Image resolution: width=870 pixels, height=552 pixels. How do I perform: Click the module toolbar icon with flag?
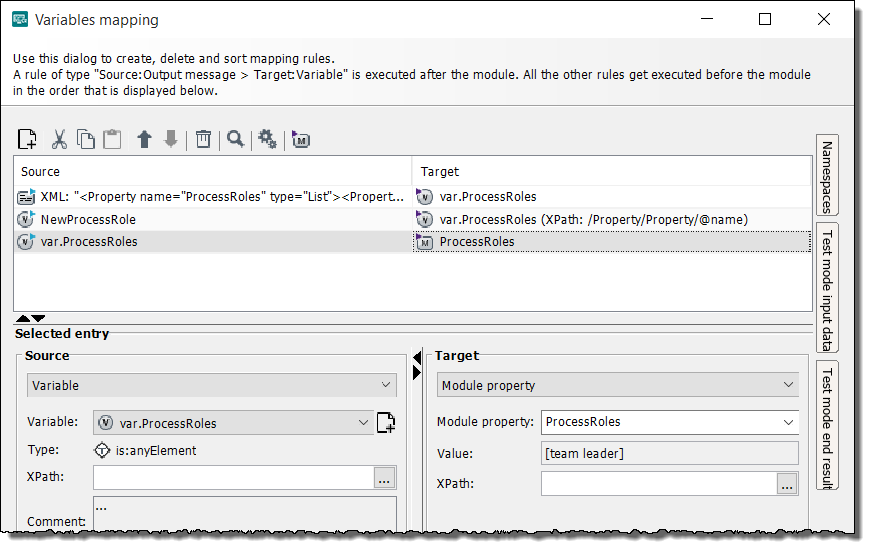[x=301, y=140]
